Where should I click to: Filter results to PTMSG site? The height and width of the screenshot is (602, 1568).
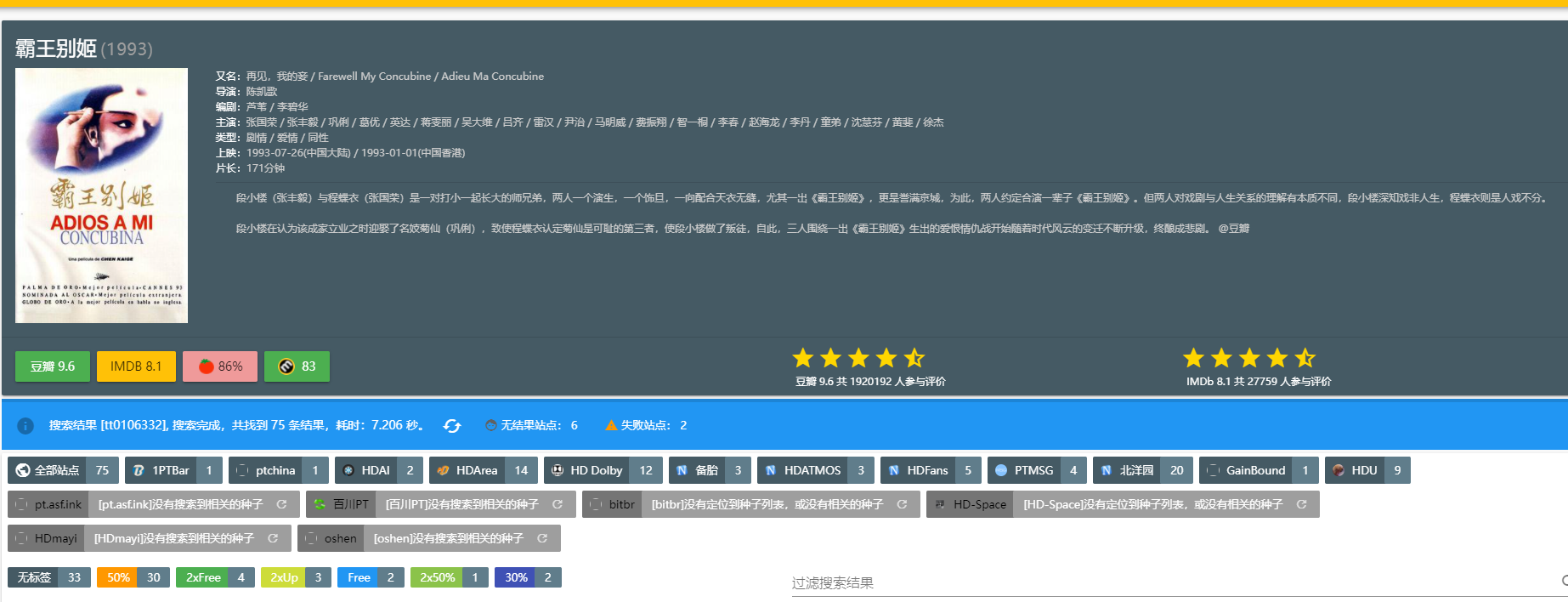point(1037,470)
